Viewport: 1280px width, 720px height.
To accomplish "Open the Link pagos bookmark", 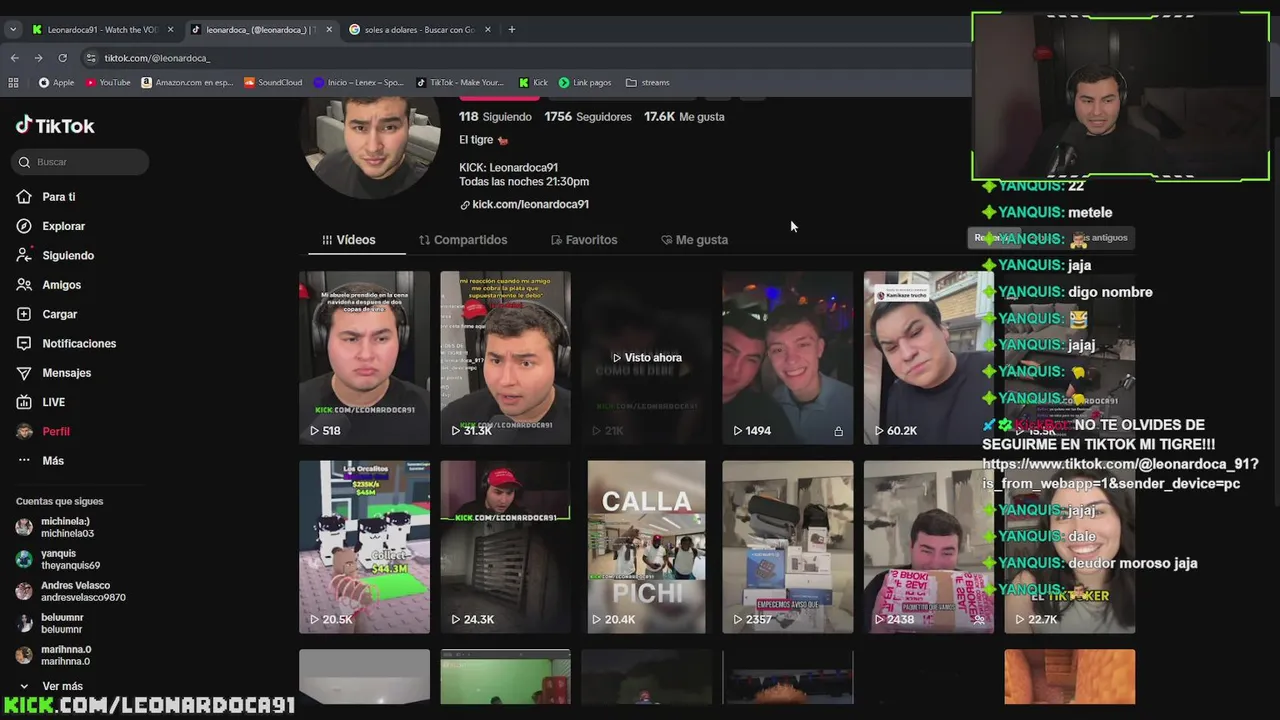I will (x=585, y=83).
